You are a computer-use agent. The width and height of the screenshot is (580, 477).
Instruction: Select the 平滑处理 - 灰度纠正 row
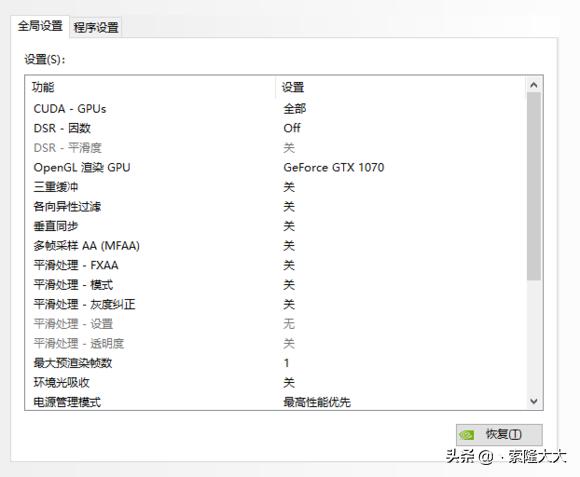pyautogui.click(x=276, y=305)
